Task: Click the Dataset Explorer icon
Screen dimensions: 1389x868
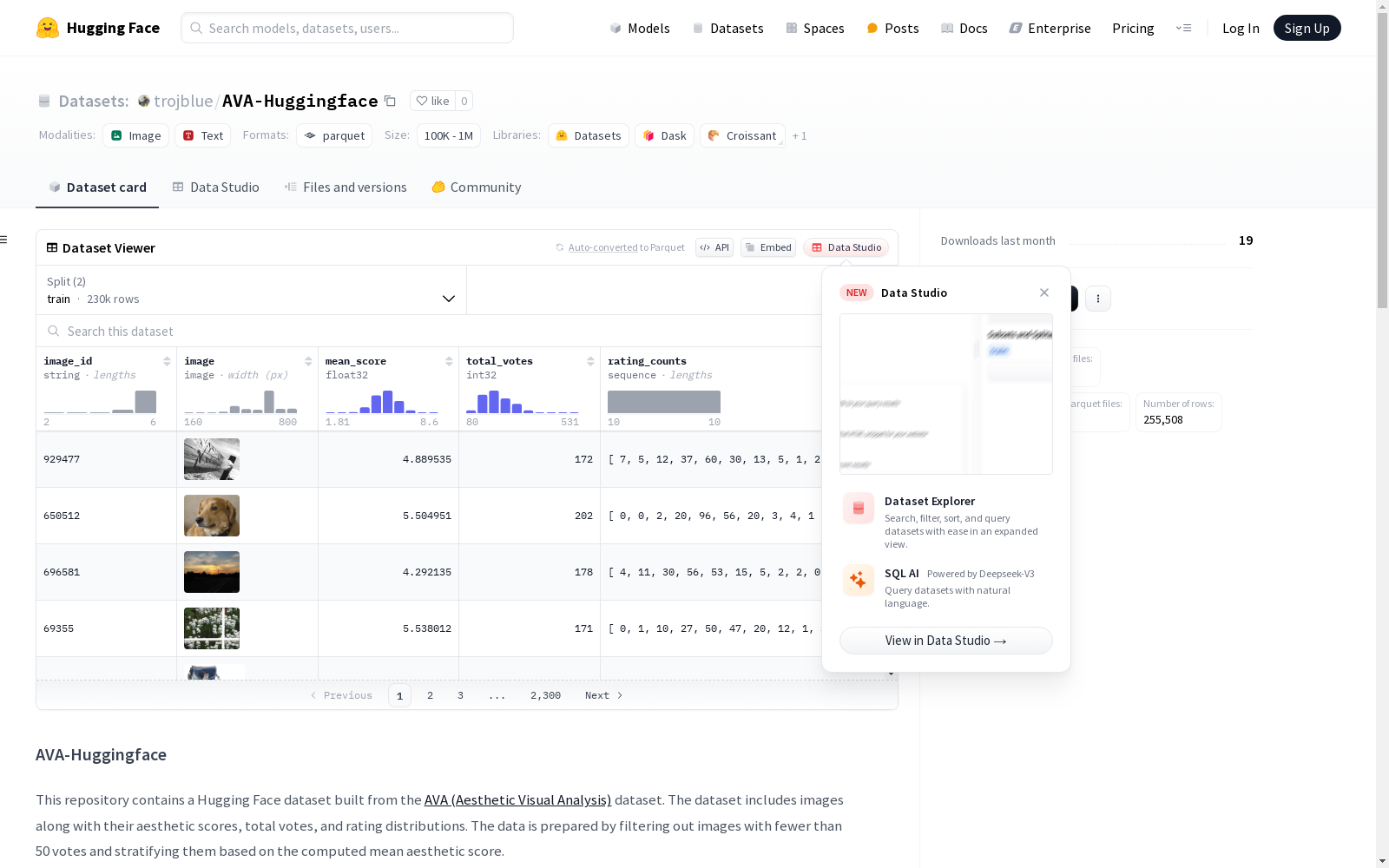Action: pyautogui.click(x=859, y=509)
